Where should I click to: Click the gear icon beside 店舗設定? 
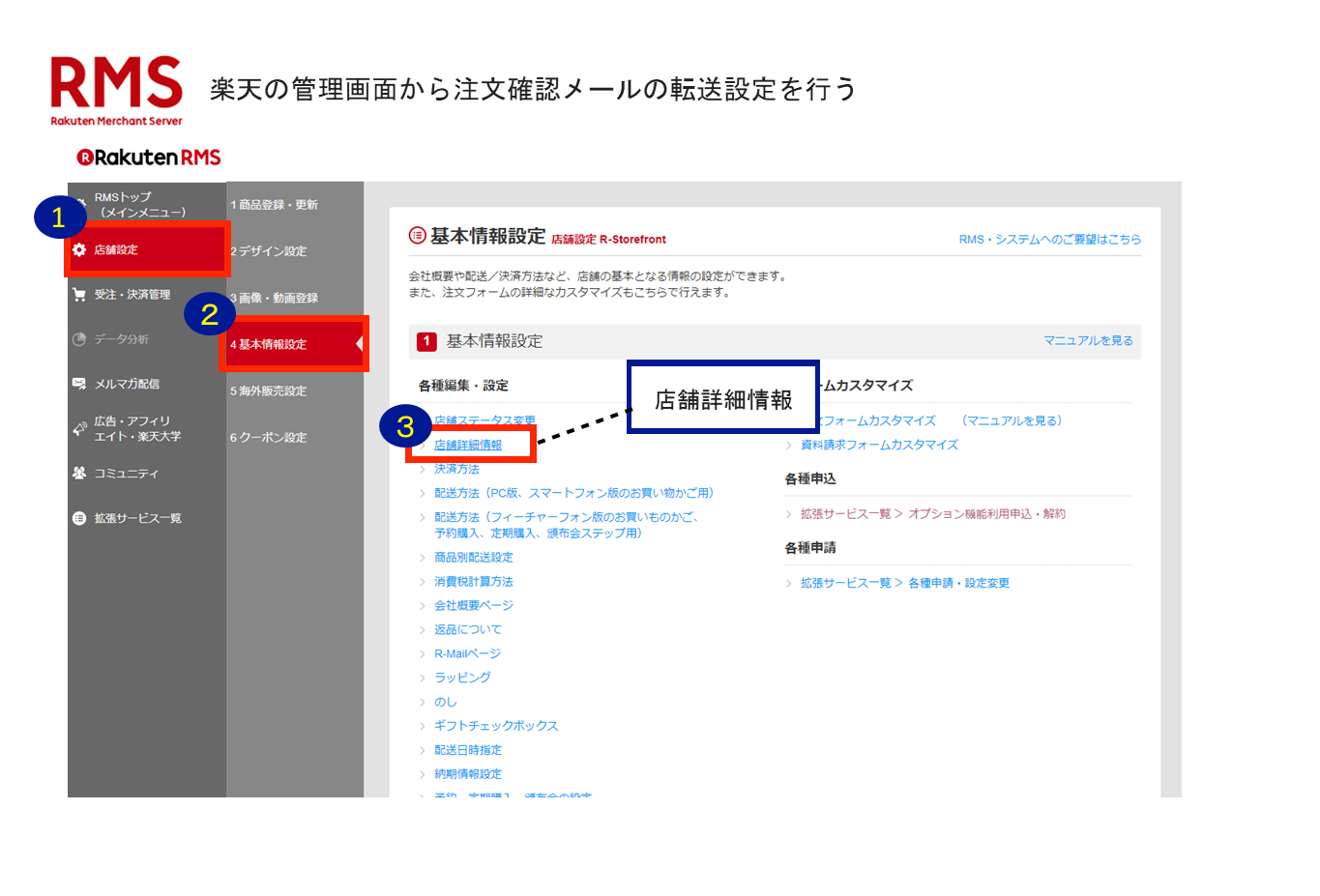(79, 250)
